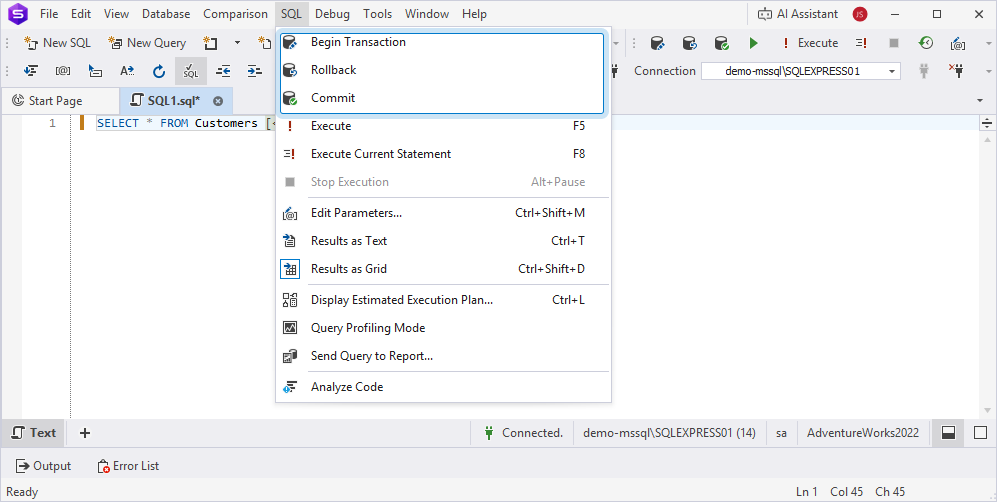Click the greyed-out connect plug icon

click(x=924, y=71)
